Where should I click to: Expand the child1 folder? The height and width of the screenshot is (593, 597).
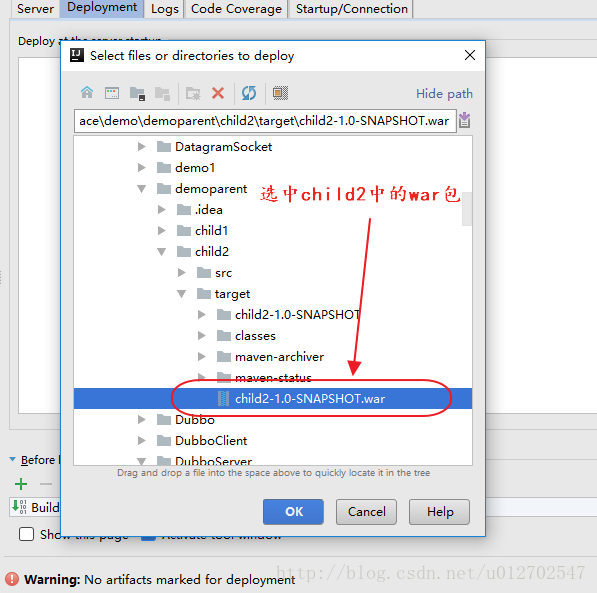click(162, 230)
